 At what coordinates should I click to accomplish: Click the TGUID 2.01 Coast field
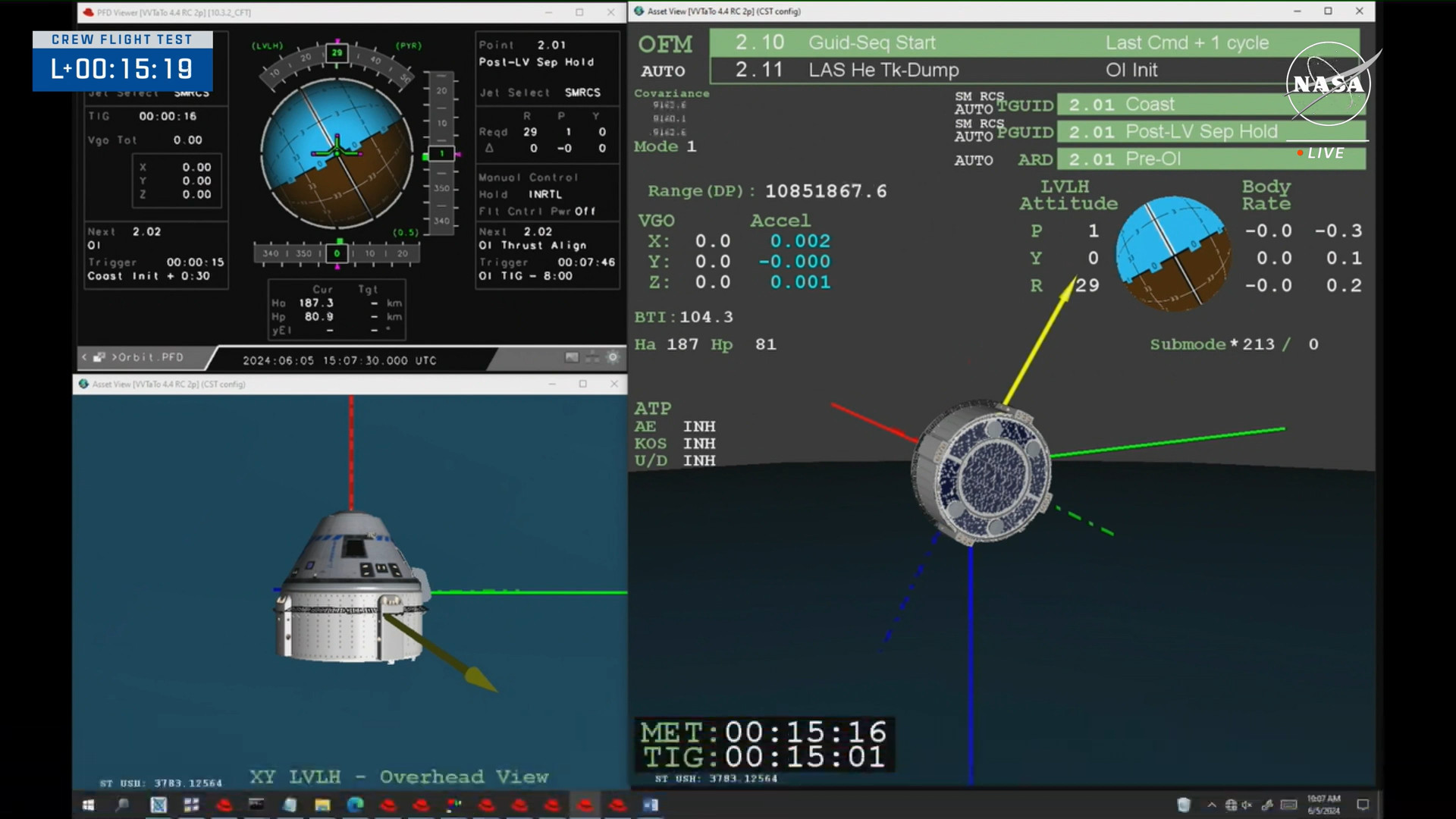(1211, 105)
